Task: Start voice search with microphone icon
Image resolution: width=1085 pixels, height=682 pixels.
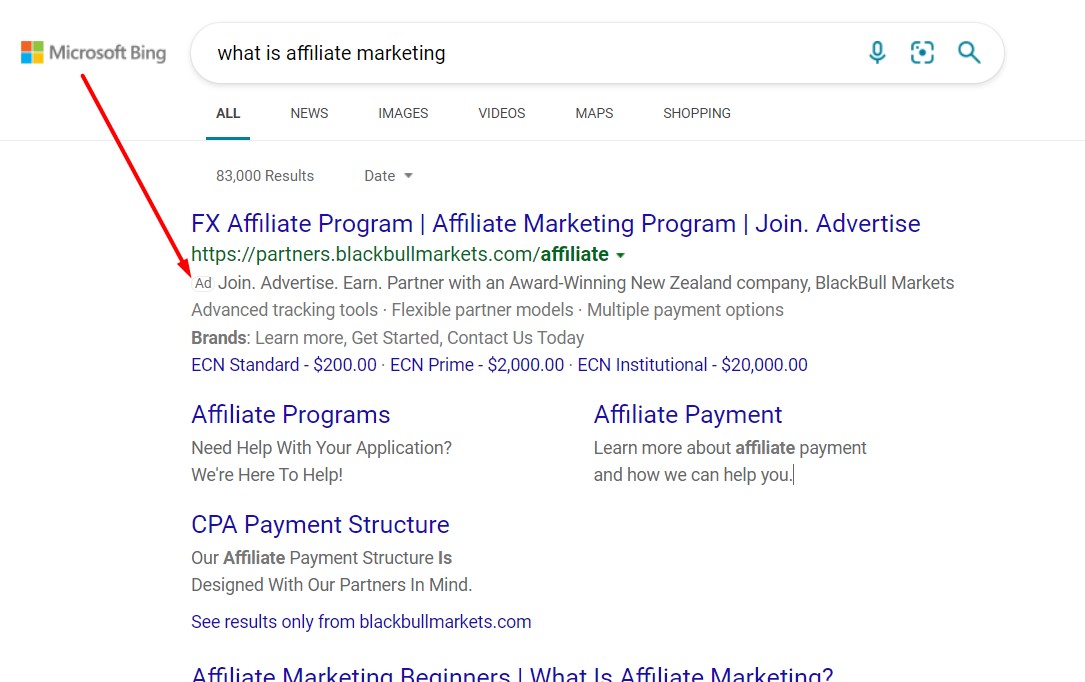Action: pos(877,53)
